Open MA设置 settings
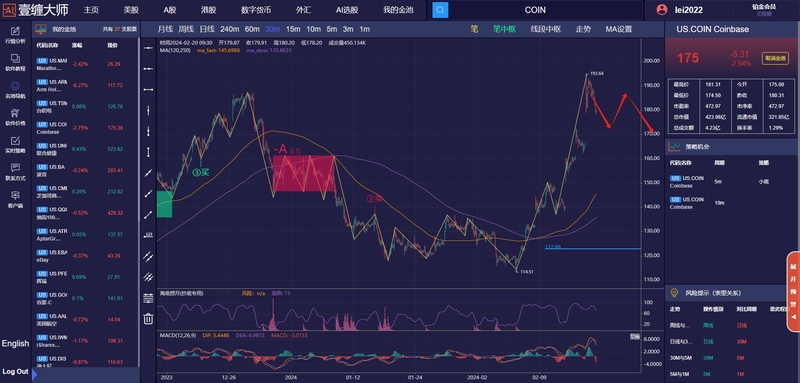 pyautogui.click(x=619, y=29)
